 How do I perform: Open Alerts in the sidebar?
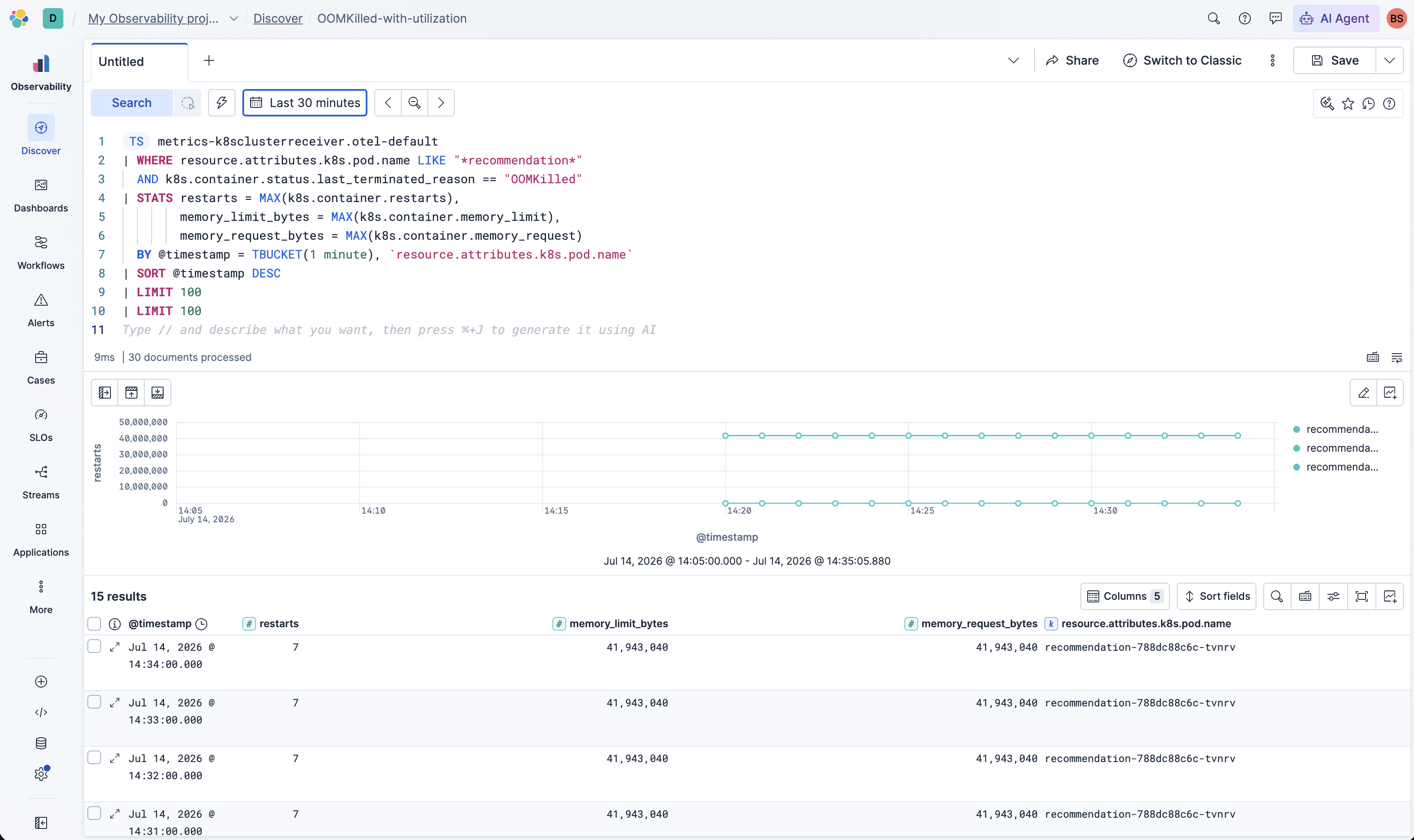[41, 310]
